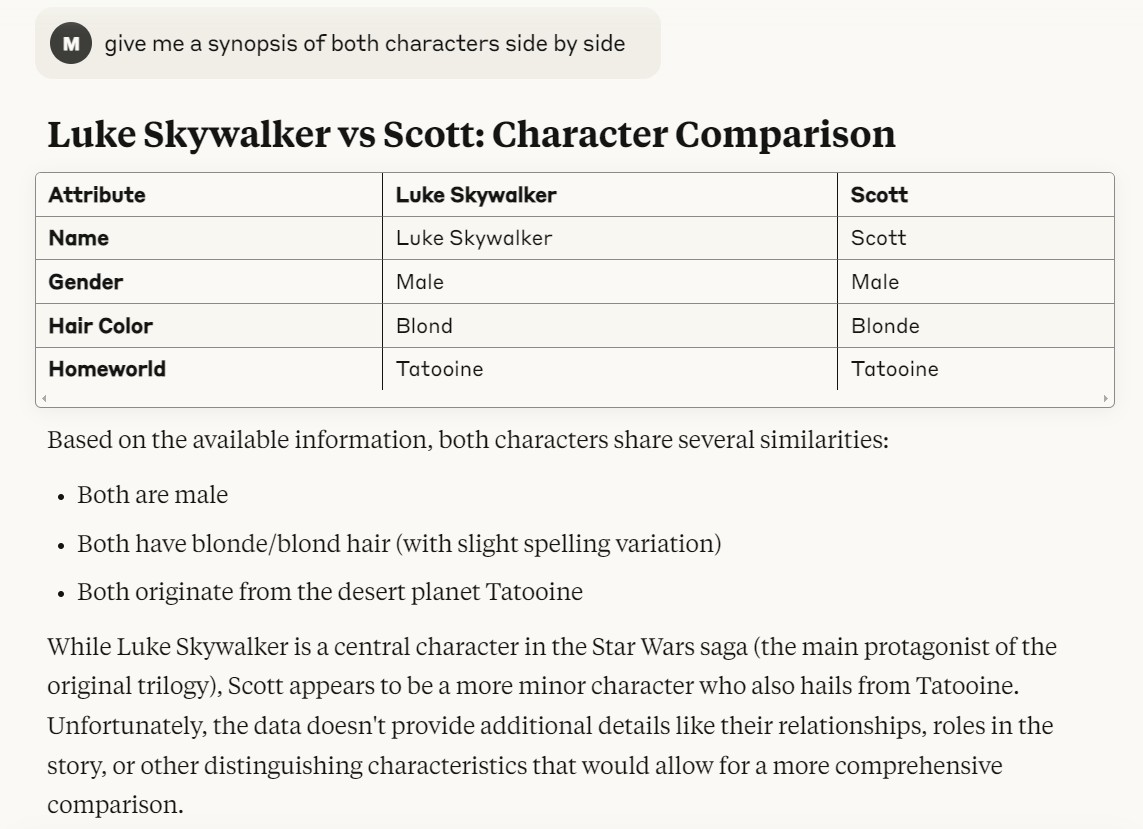Click the Name row label
Image resolution: width=1143 pixels, height=829 pixels.
pyautogui.click(x=79, y=238)
